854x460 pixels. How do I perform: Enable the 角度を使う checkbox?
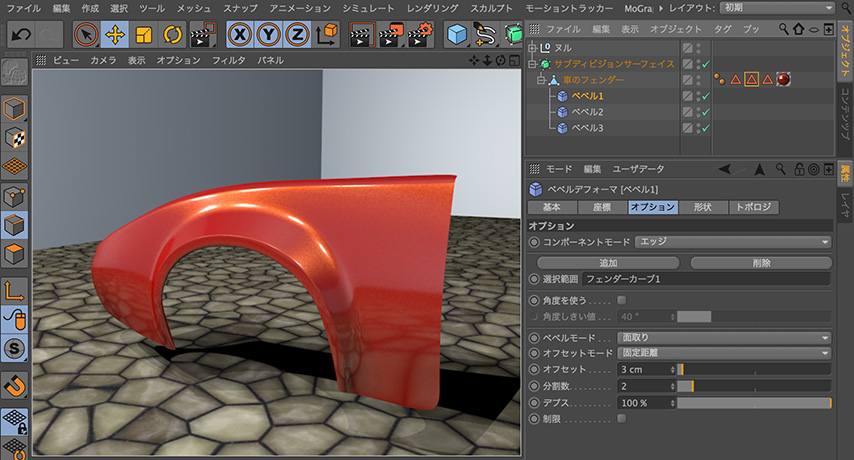[622, 300]
